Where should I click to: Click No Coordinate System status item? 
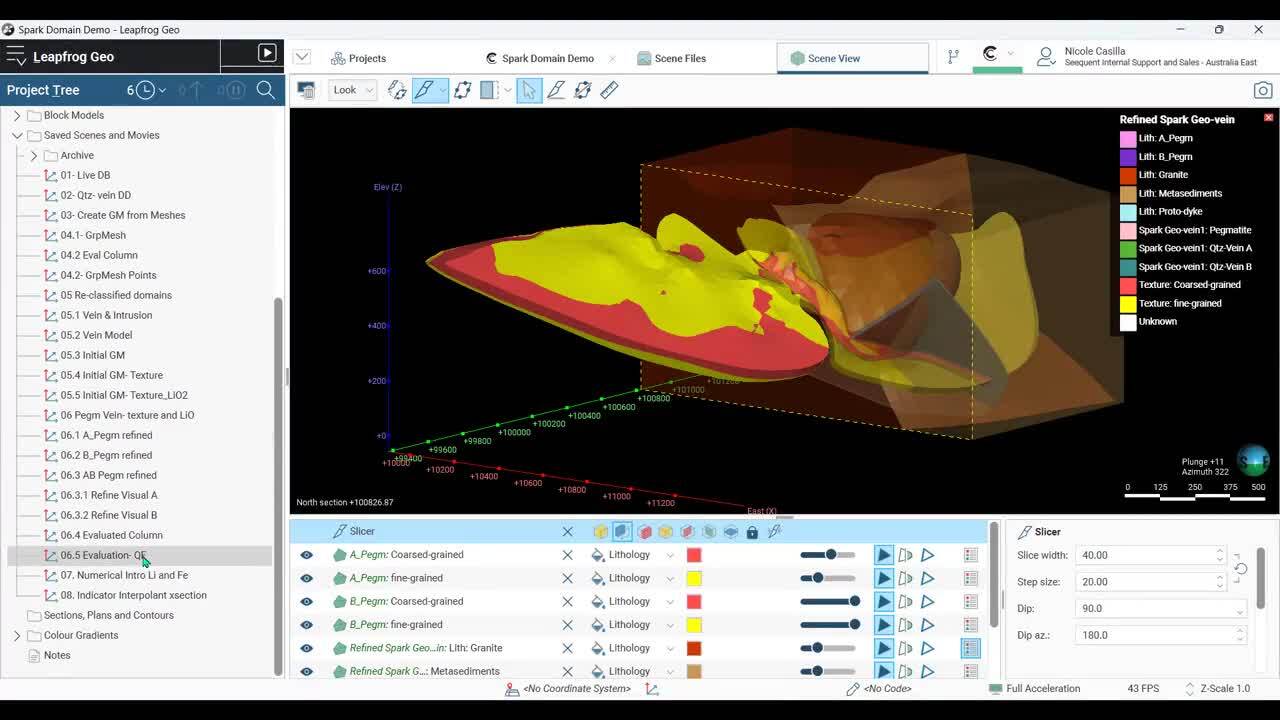[x=568, y=689]
